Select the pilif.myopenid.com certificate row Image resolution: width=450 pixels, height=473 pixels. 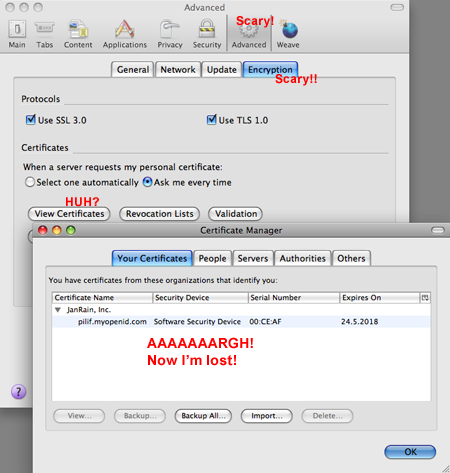point(241,322)
